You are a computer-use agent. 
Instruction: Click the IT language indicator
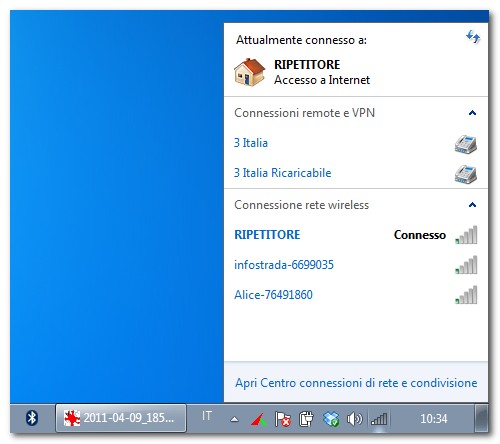pos(207,416)
